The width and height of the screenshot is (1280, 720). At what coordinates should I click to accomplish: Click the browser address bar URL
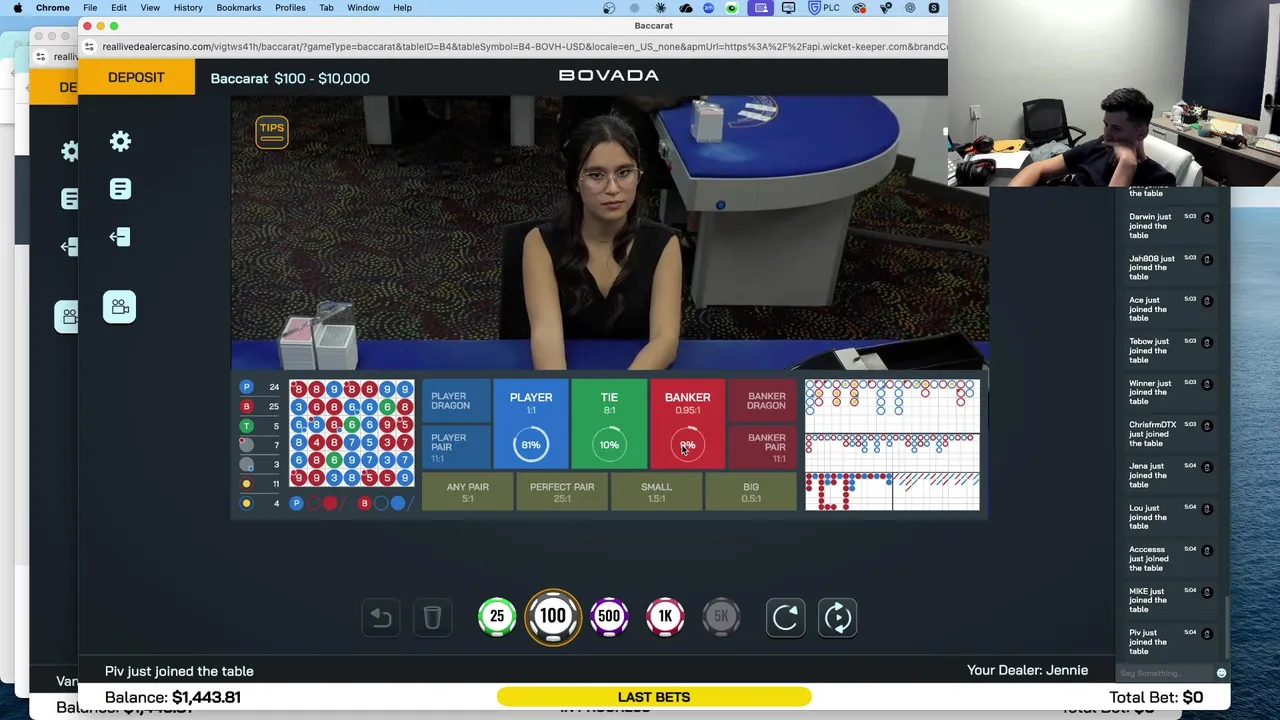524,47
